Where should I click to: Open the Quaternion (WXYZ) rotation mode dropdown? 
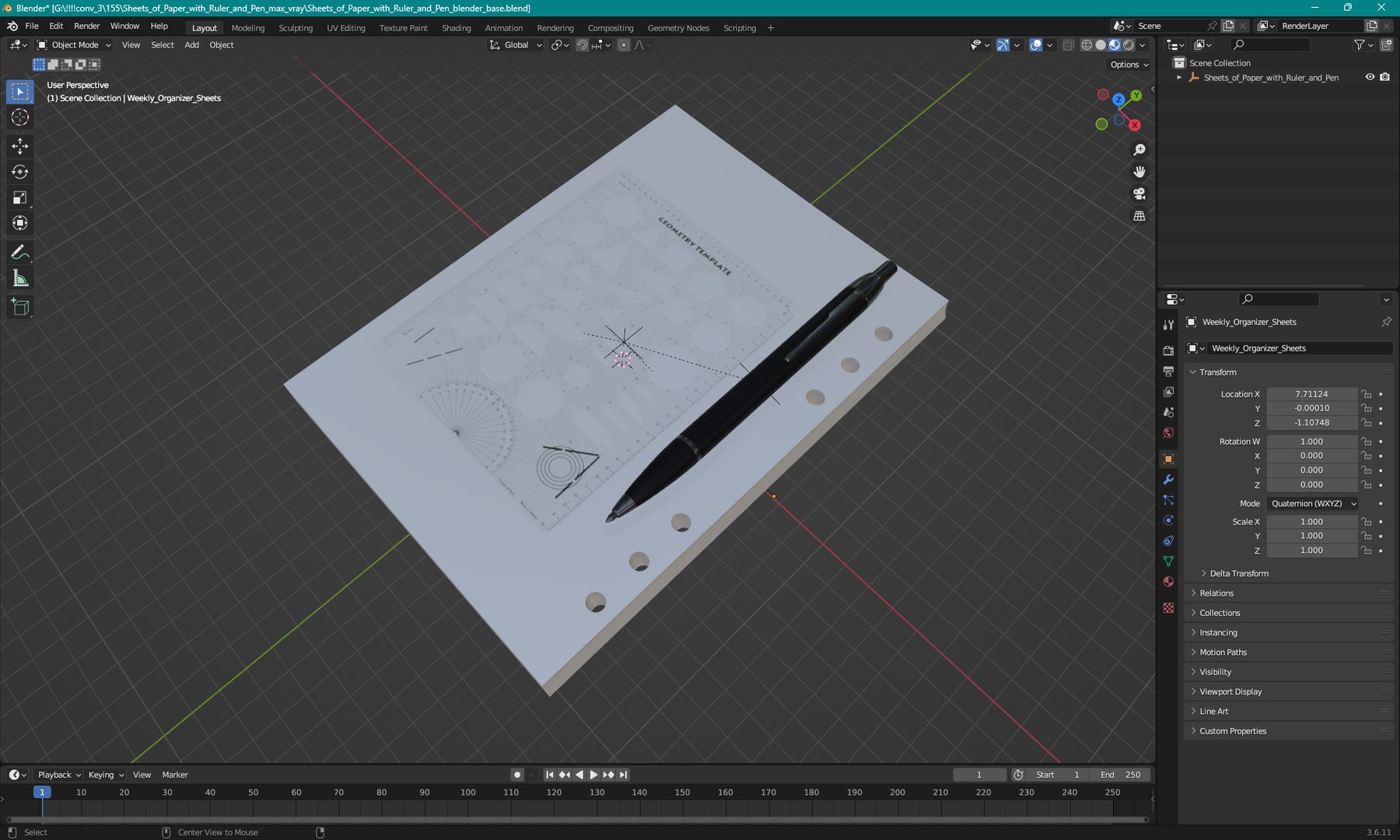click(x=1313, y=504)
